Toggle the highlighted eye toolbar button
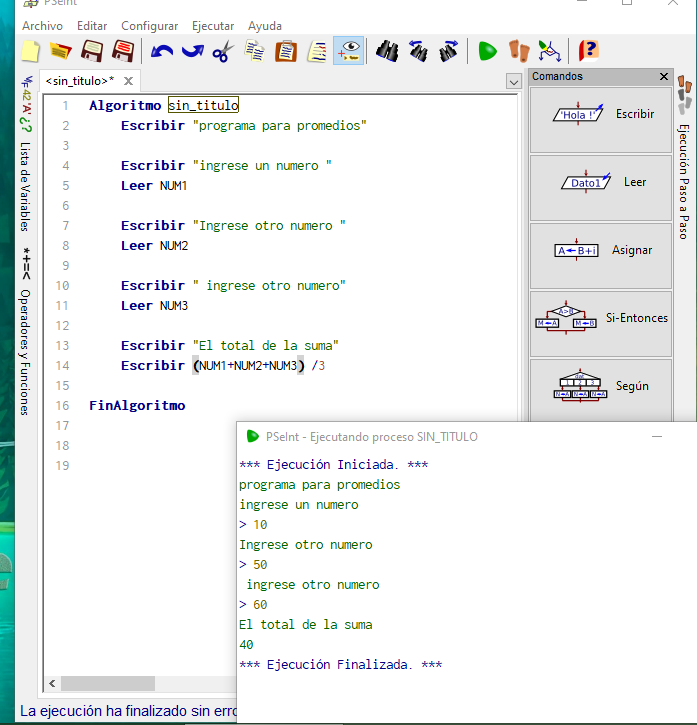Image resolution: width=697 pixels, height=725 pixels. click(348, 51)
